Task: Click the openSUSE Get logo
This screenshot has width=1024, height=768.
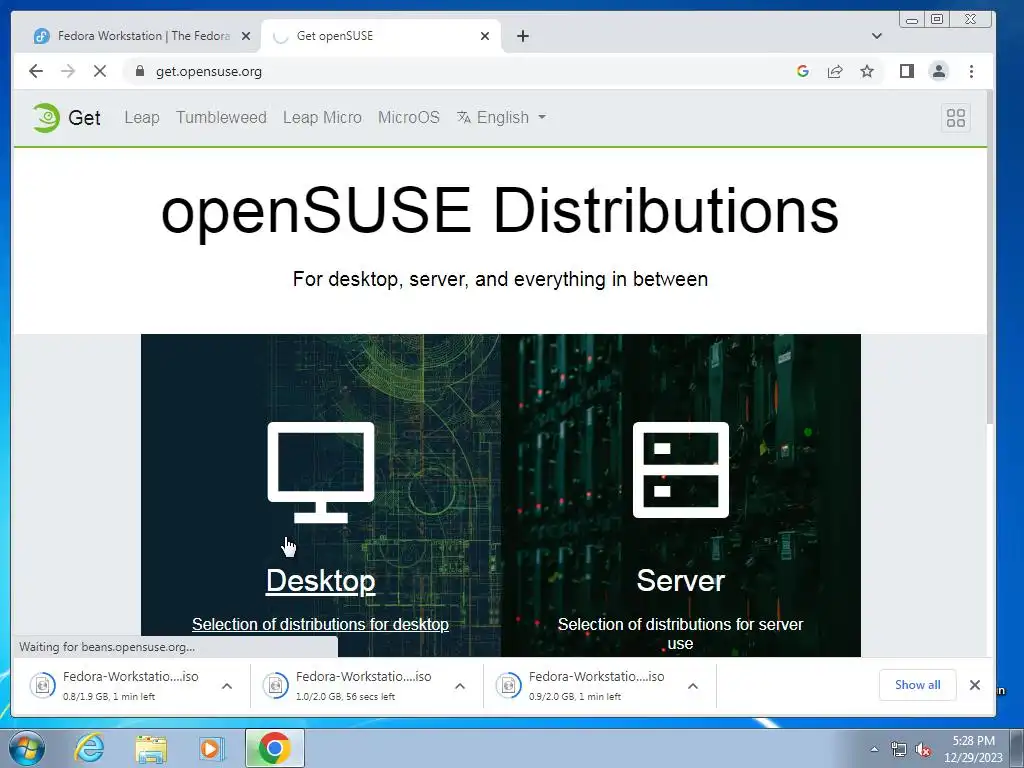Action: (x=67, y=118)
